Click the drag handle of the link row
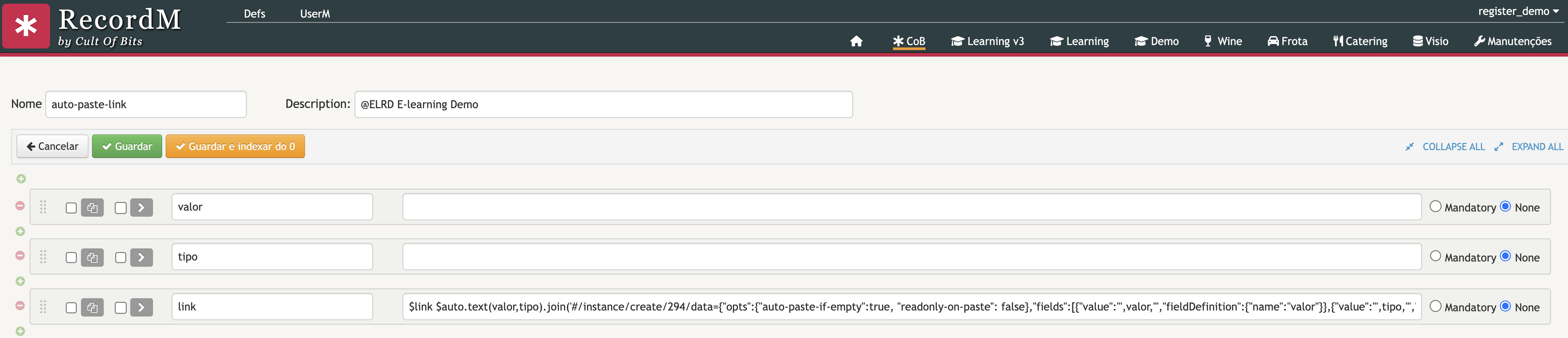 pyautogui.click(x=43, y=307)
